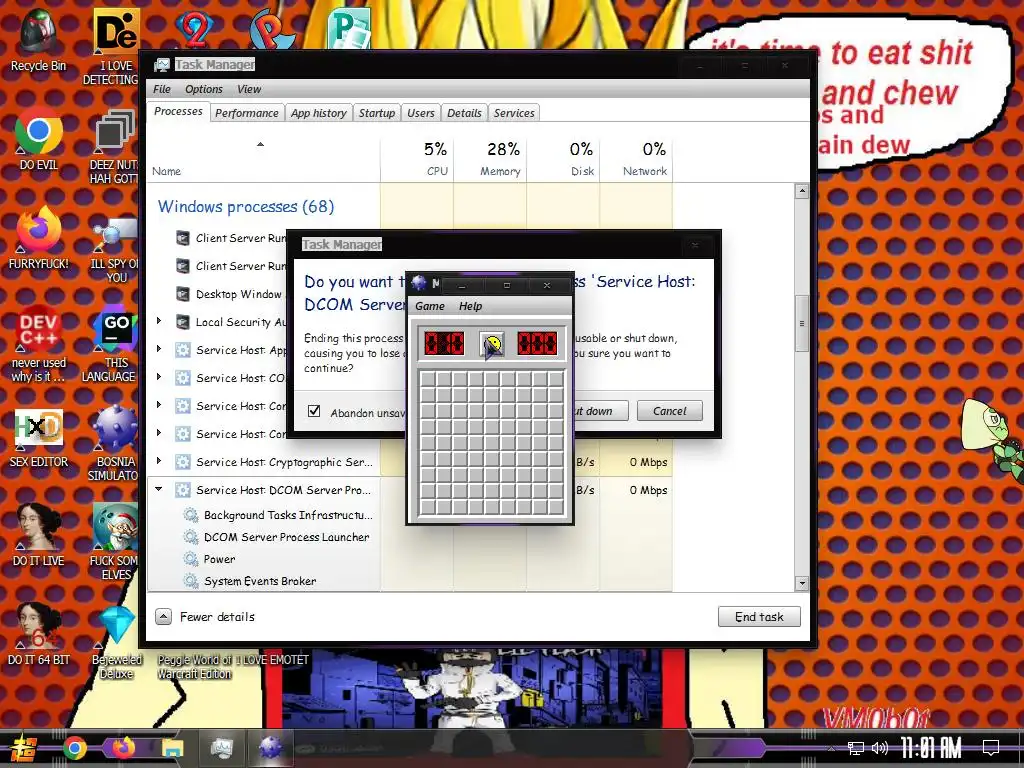Open the FURRYFUCK Firefox shortcut
Image resolution: width=1024 pixels, height=768 pixels.
(38, 239)
